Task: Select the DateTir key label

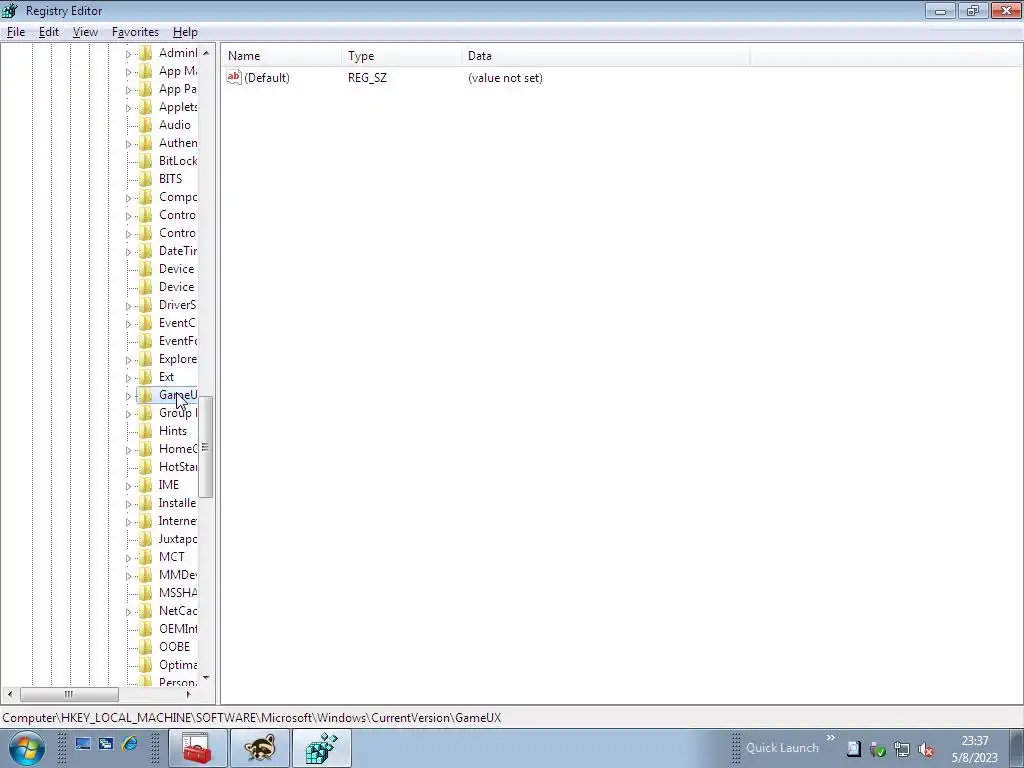Action: 178,251
